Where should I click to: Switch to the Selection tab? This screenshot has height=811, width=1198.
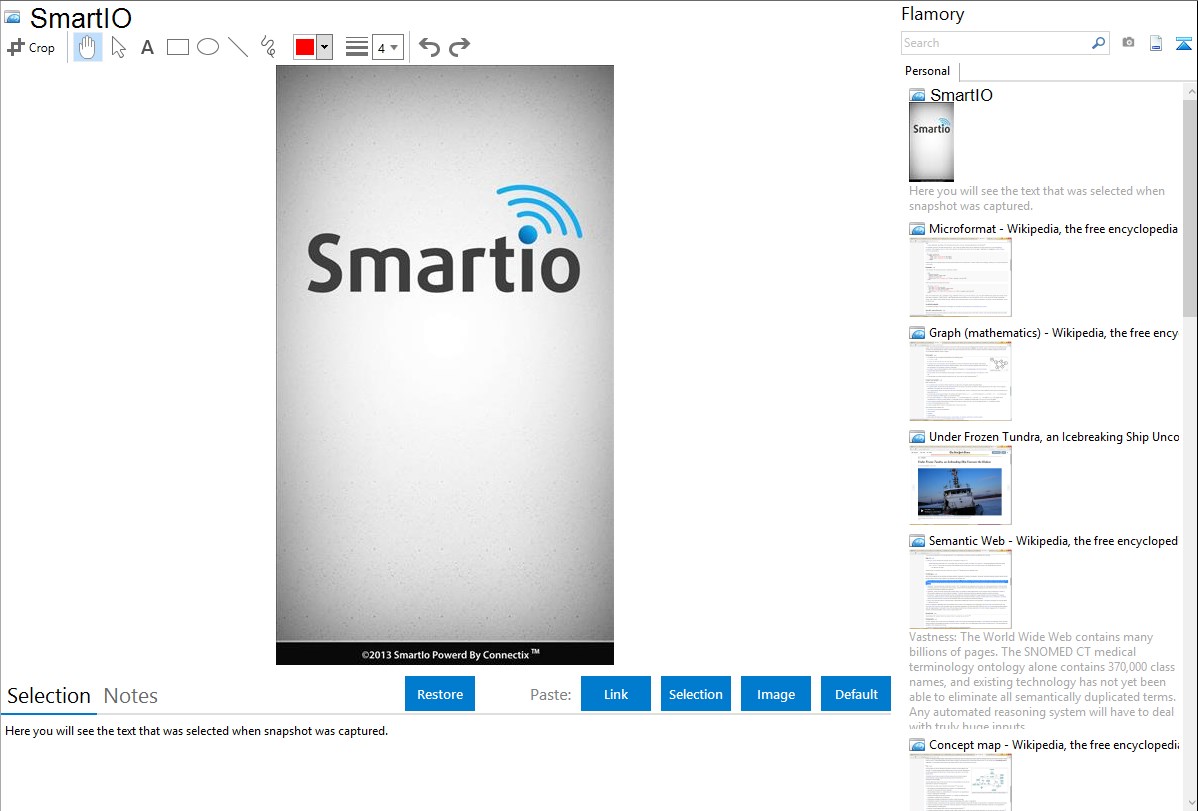click(x=49, y=696)
